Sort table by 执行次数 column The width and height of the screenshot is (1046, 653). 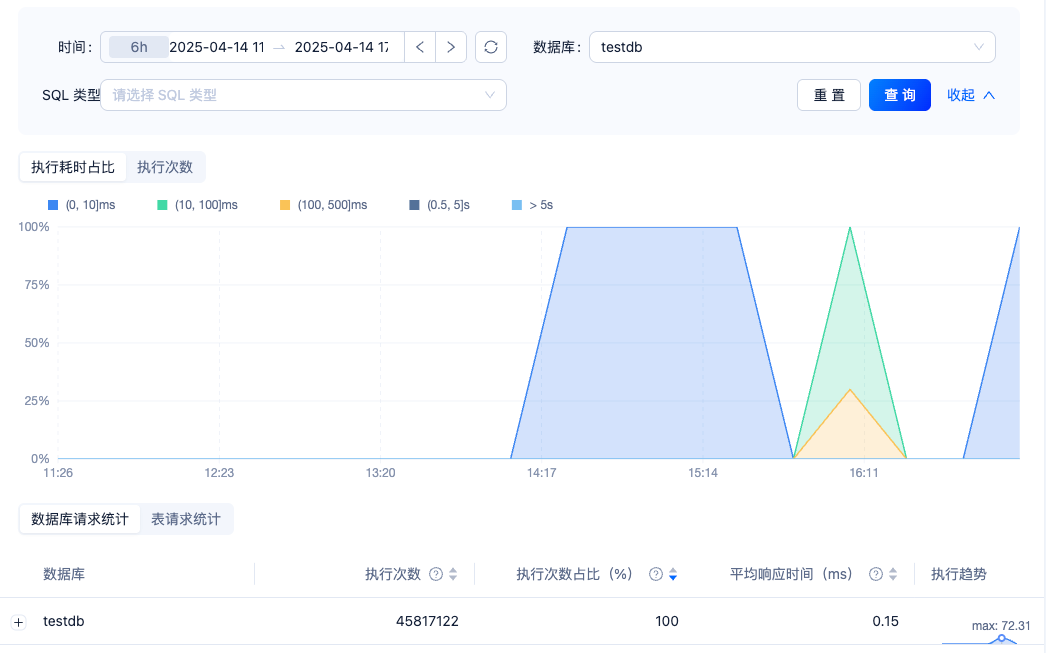[x=453, y=574]
